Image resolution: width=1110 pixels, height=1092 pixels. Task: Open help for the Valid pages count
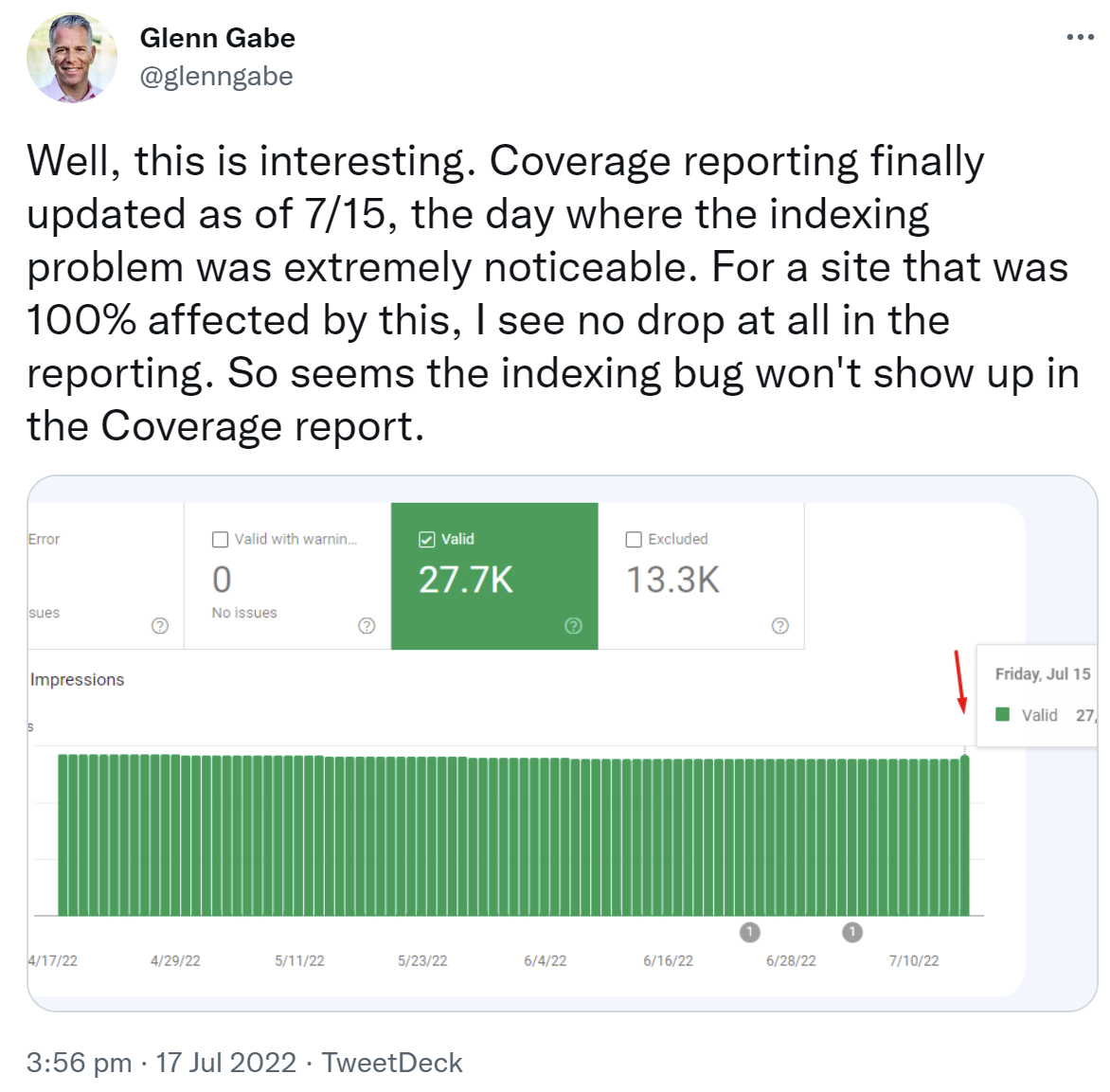point(572,625)
